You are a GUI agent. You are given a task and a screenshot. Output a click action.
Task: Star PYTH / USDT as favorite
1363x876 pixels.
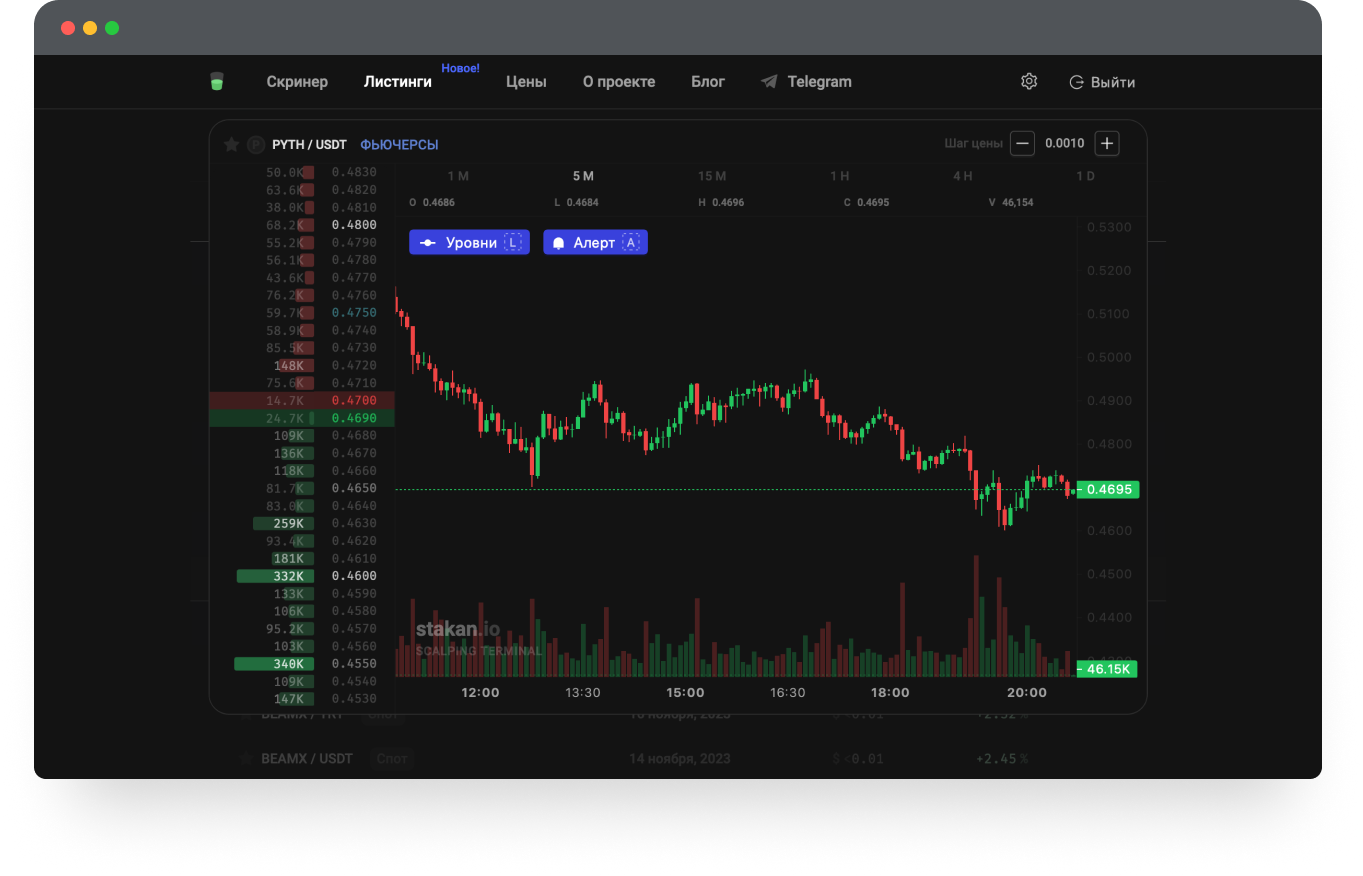231,145
